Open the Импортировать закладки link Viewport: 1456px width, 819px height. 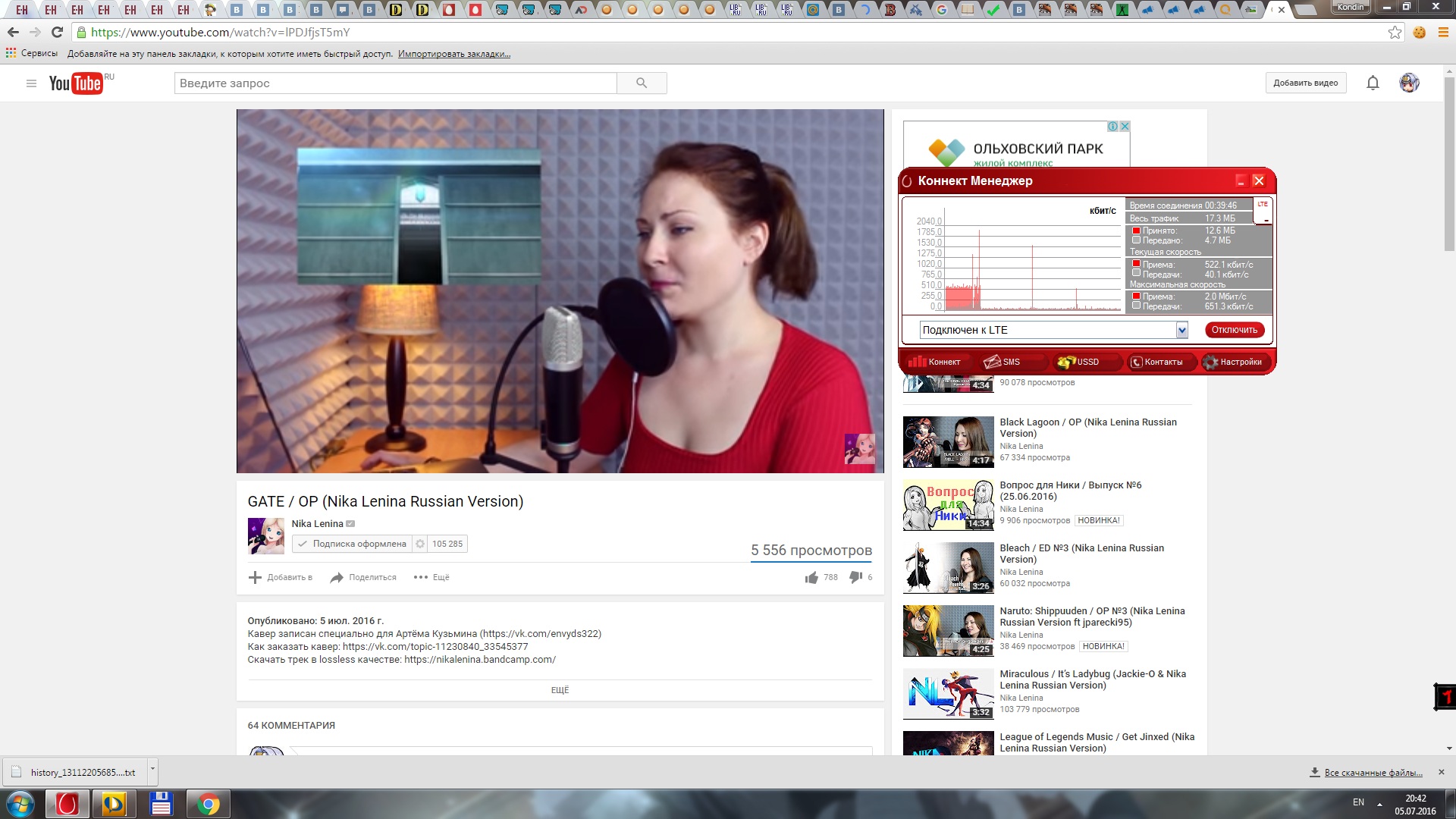point(454,54)
